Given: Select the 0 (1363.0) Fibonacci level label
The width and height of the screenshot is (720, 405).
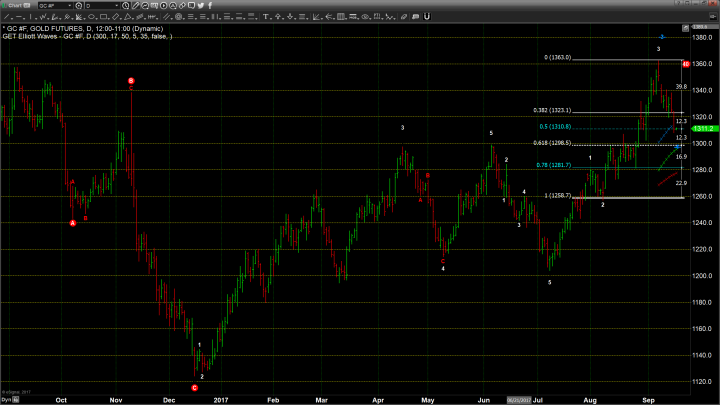Looking at the screenshot, I should pos(558,57).
